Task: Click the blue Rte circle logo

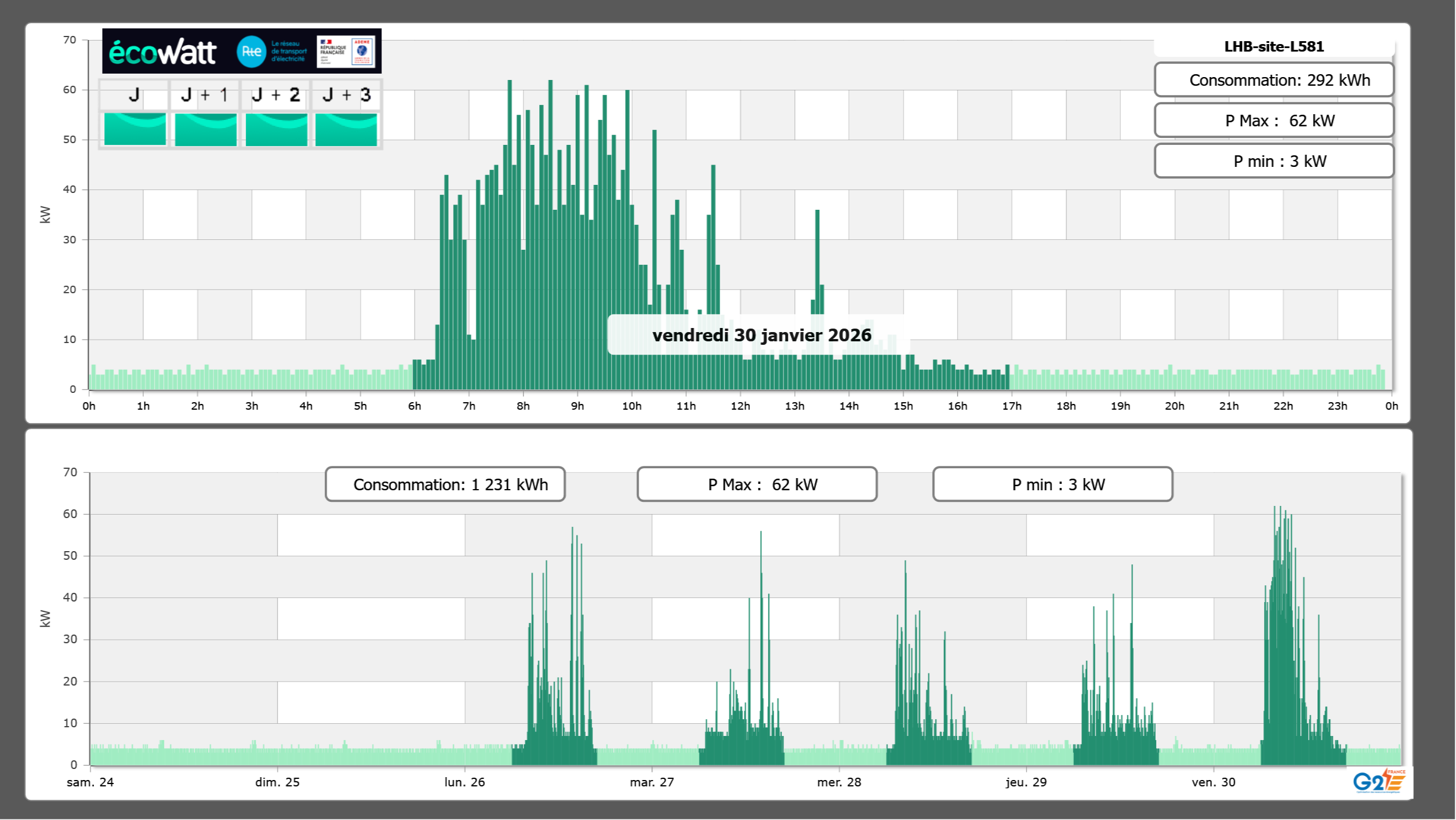Action: coord(251,52)
